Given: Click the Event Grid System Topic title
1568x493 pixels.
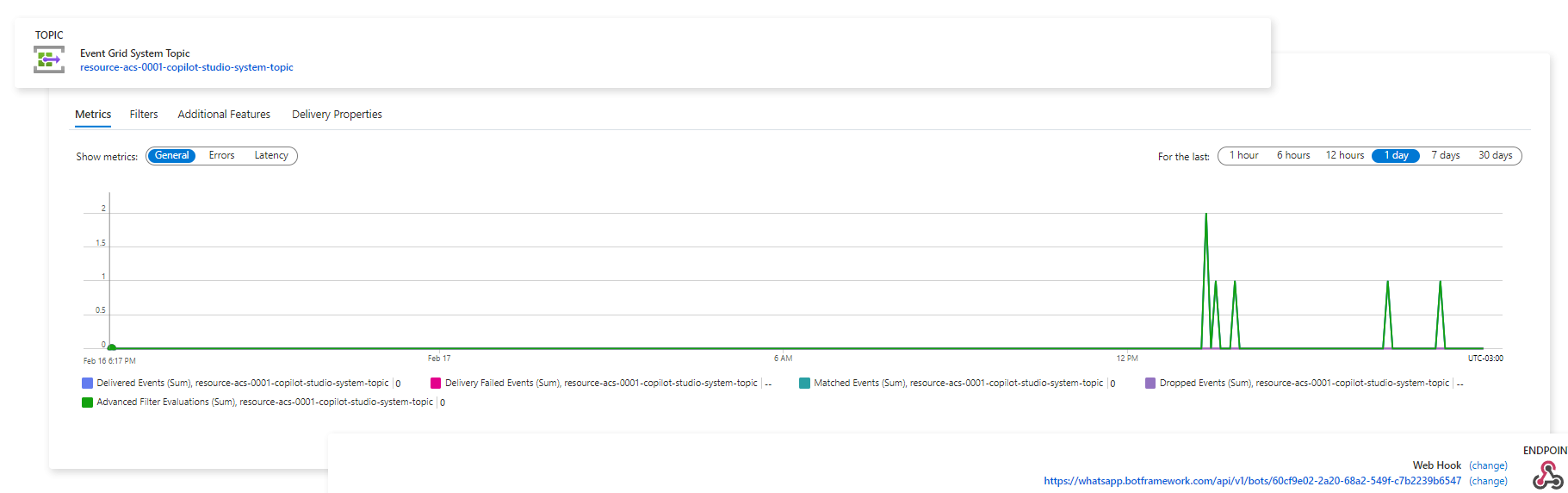Looking at the screenshot, I should coord(135,53).
